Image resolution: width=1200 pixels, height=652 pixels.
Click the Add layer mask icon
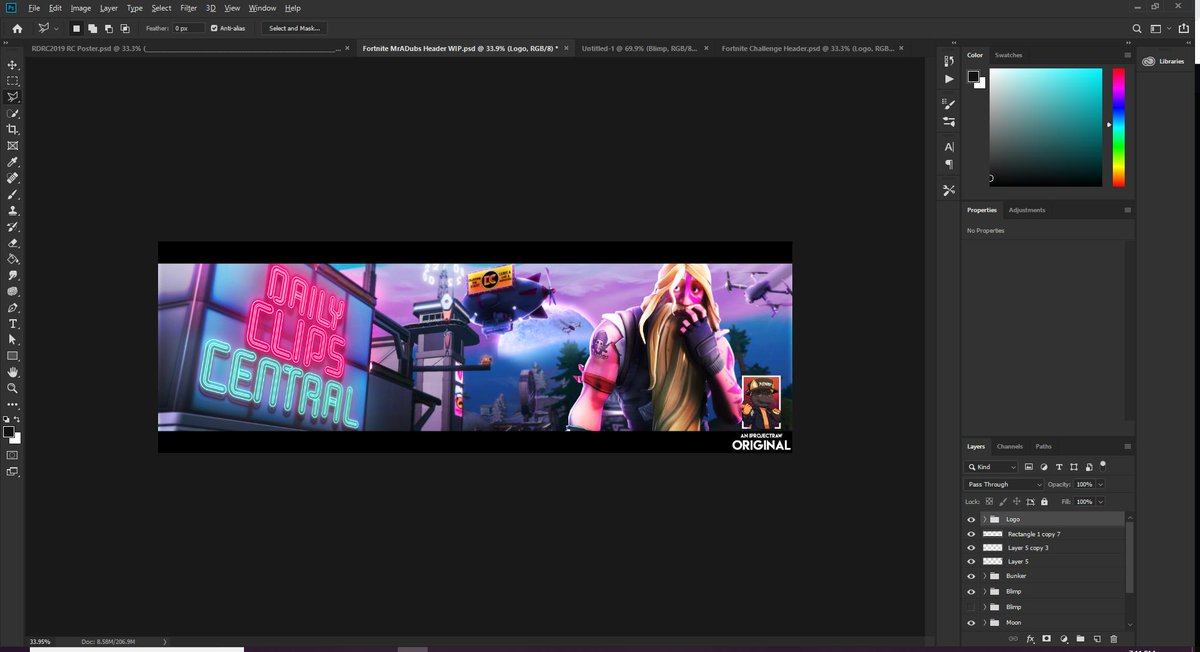click(1047, 638)
